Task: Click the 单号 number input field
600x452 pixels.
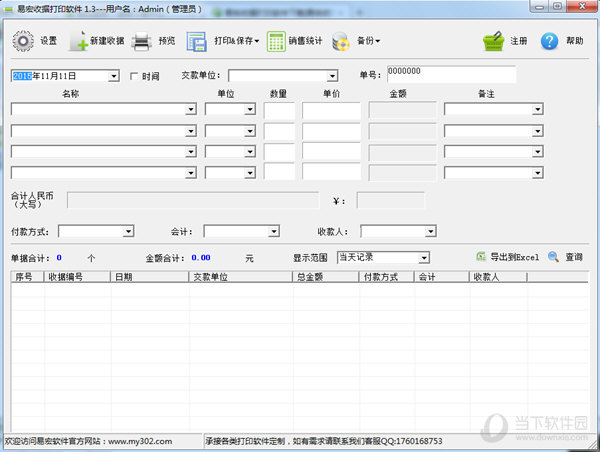Action: tap(450, 75)
